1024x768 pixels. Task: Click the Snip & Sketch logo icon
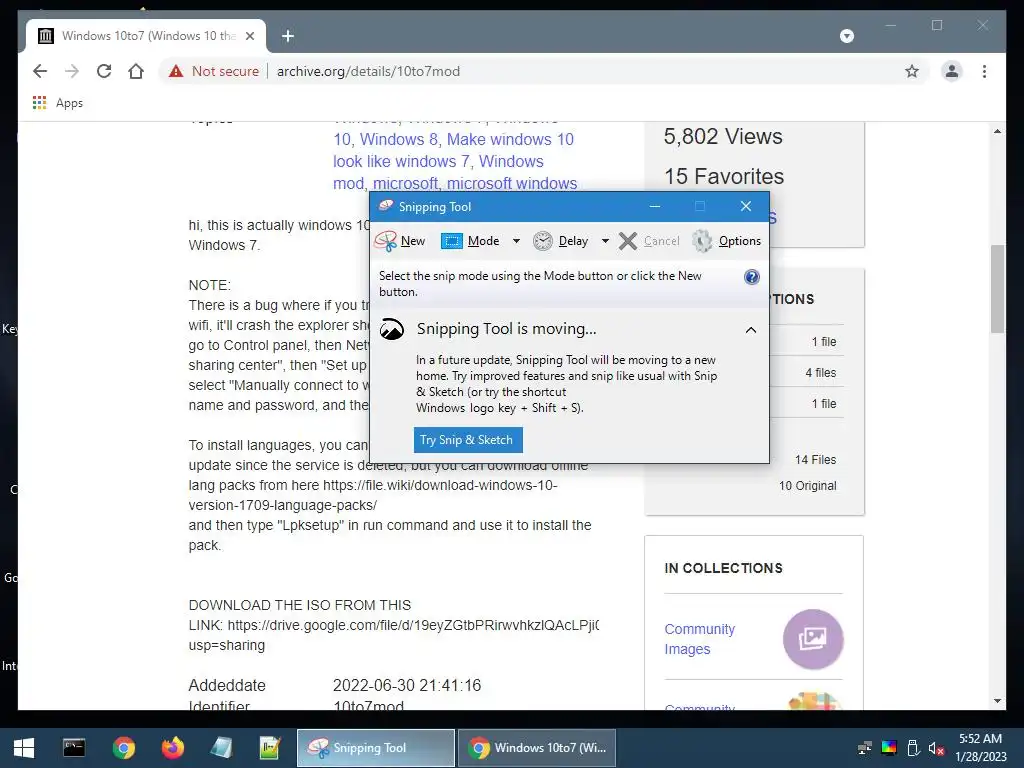392,329
